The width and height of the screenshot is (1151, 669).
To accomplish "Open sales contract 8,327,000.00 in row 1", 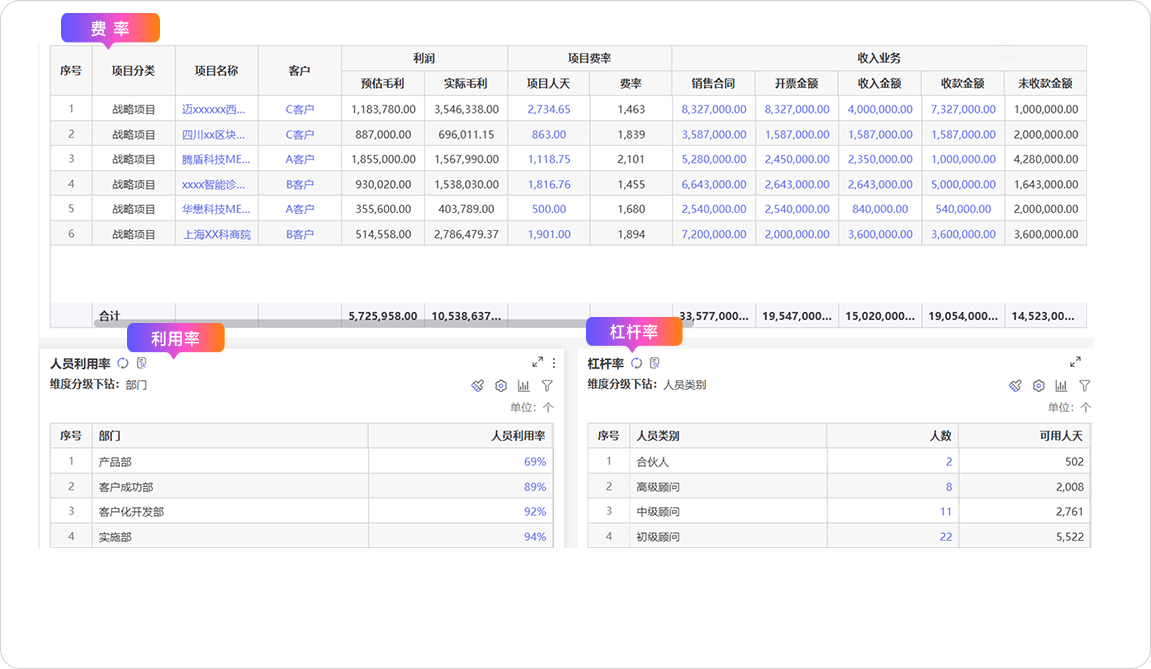I will 714,109.
